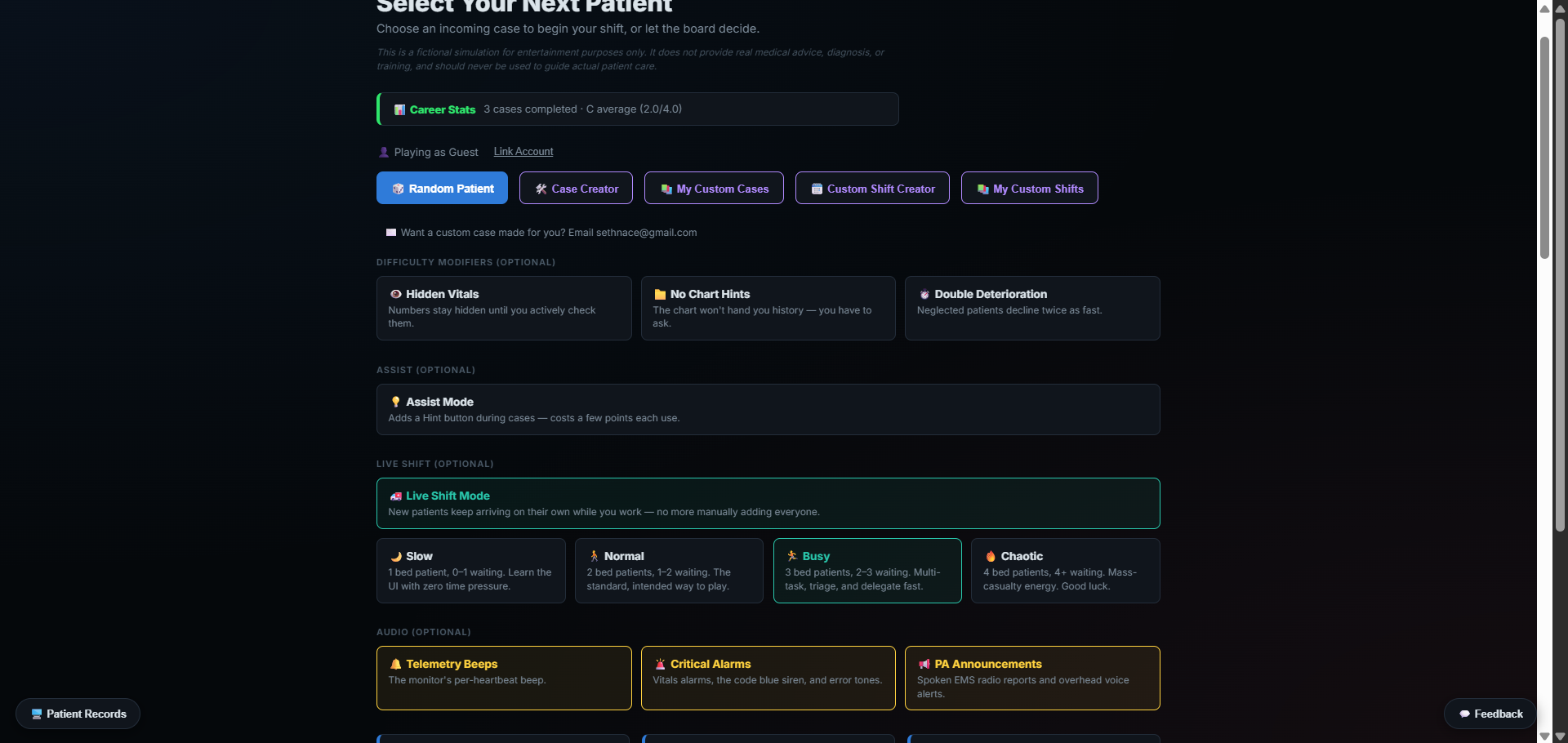Click the ambulance icon on Live Shift Mode
1568x743 pixels.
click(x=395, y=496)
